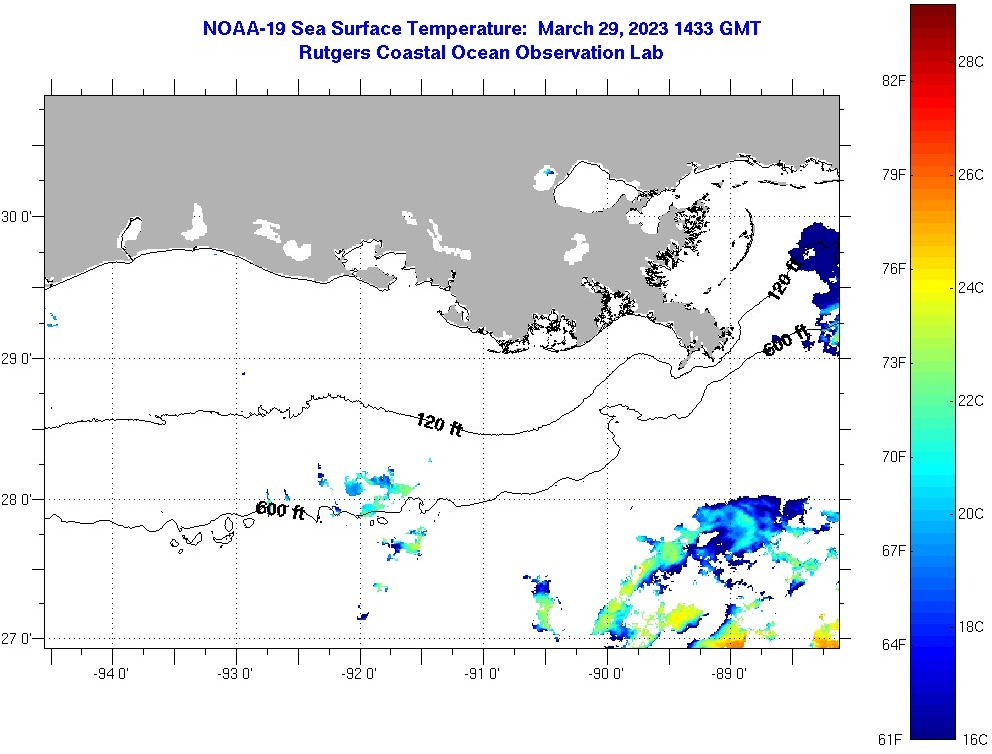Click the title 'NOAA-19 Sea Surface Temperature: March 29, 2023 1433 GMT'
The height and width of the screenshot is (754, 992).
(x=481, y=28)
